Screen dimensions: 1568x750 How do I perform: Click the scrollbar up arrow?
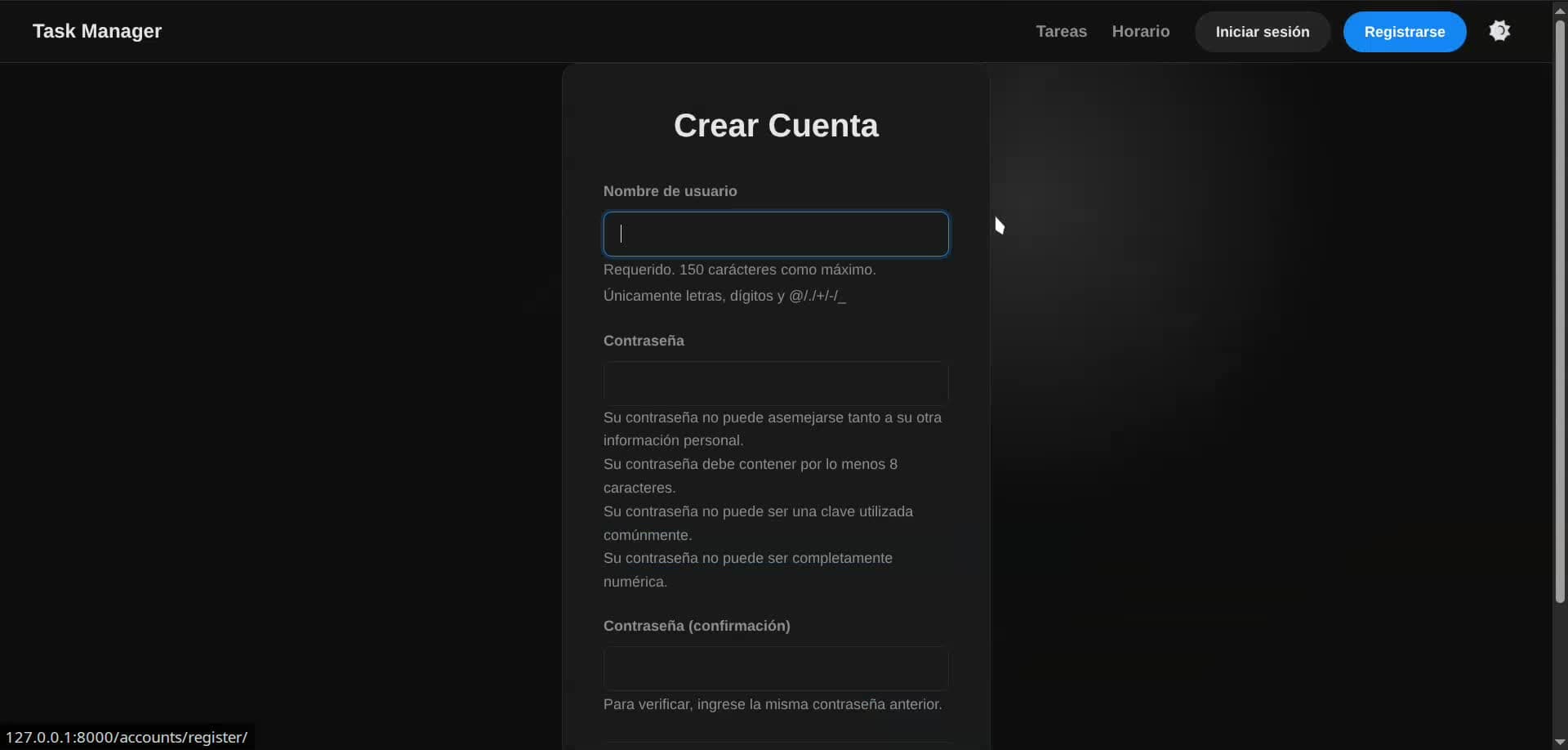[1560, 10]
